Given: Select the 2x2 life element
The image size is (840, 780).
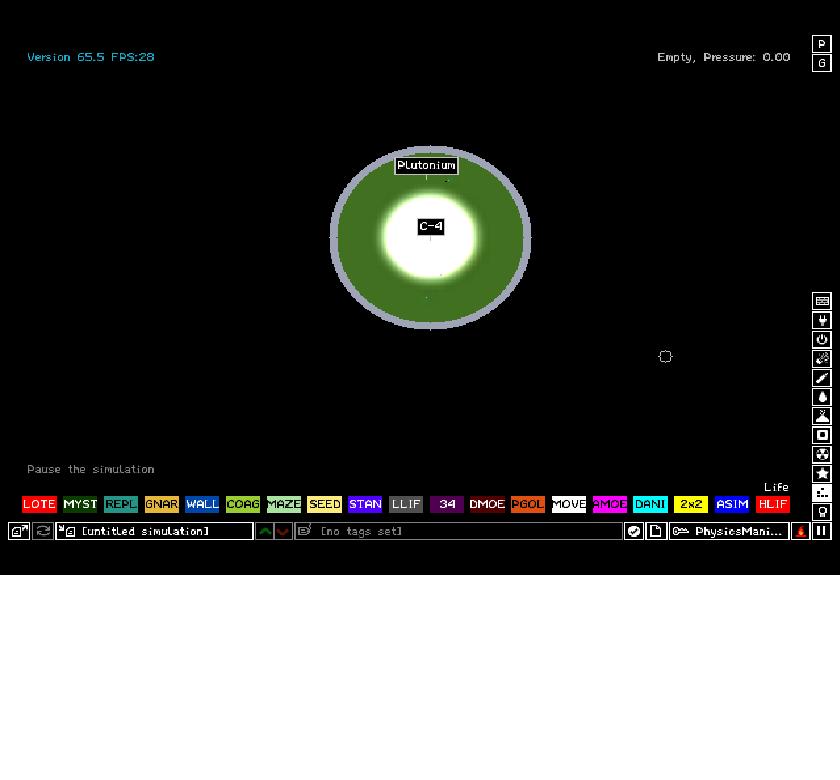Looking at the screenshot, I should 691,504.
